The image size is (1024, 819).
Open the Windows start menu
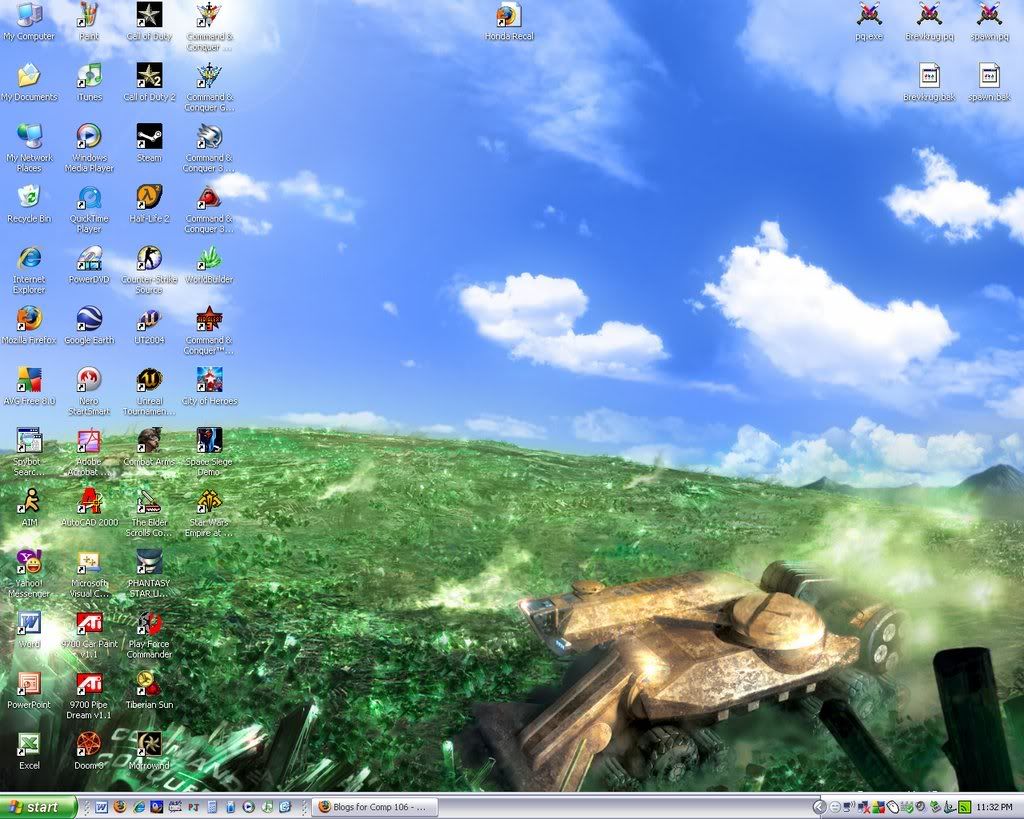click(38, 807)
